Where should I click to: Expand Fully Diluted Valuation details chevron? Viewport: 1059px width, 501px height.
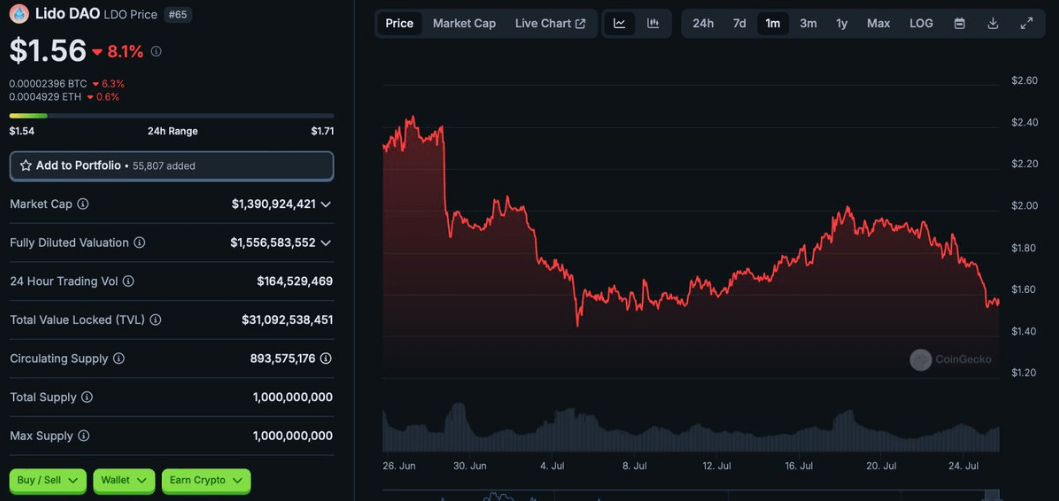326,242
